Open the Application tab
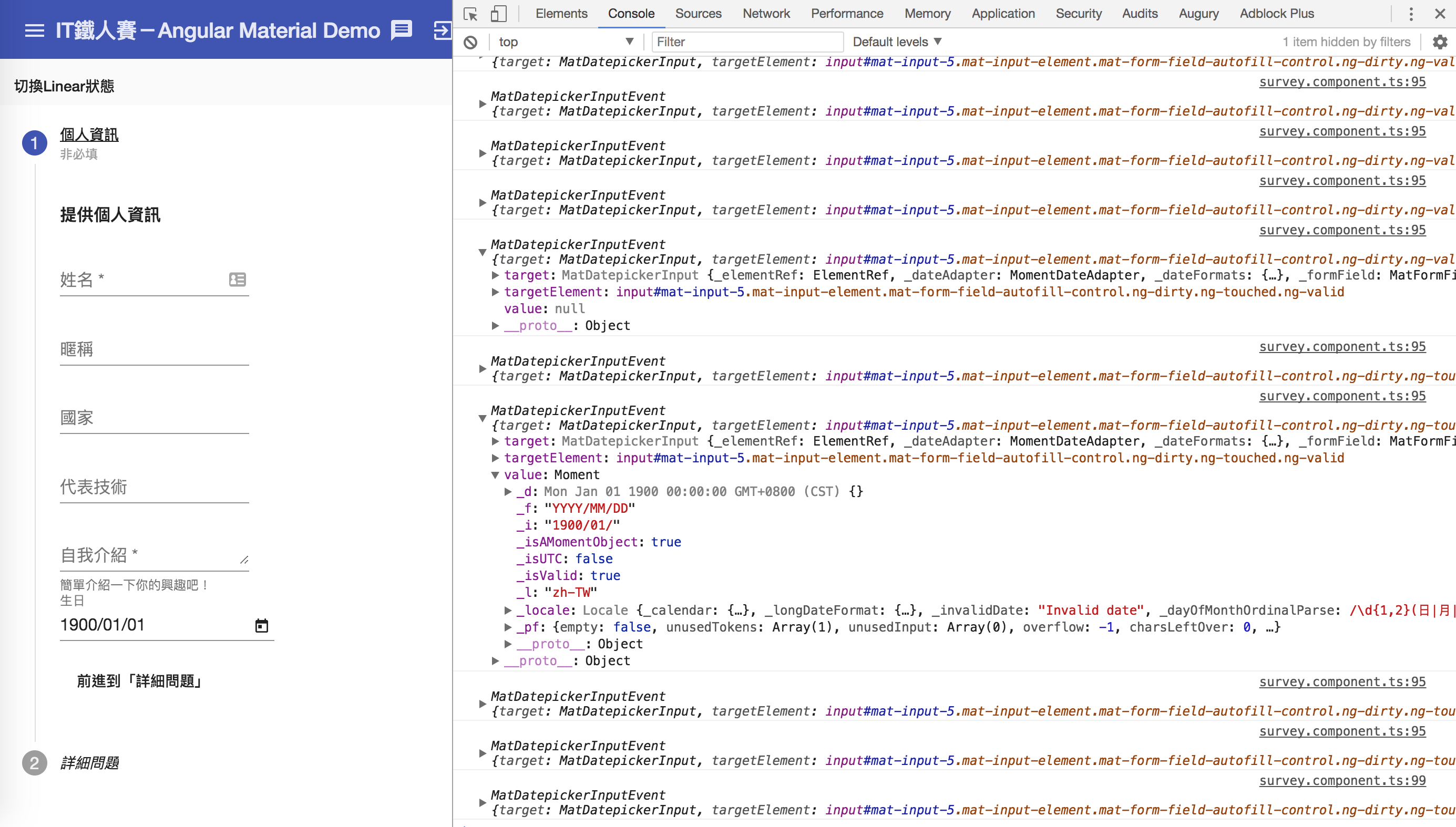Viewport: 1456px width, 827px height. (x=1003, y=14)
